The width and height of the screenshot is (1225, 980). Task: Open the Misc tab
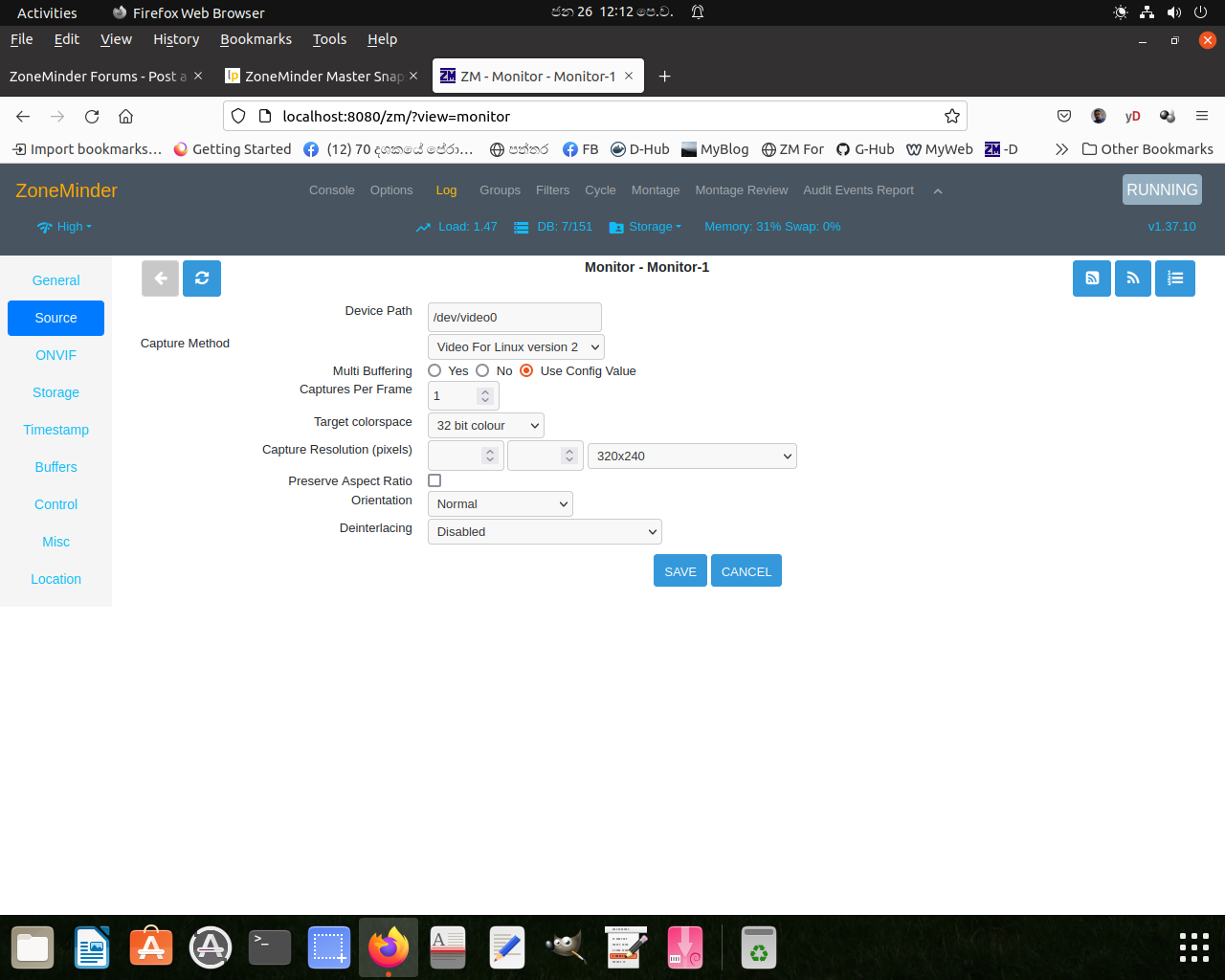tap(56, 542)
